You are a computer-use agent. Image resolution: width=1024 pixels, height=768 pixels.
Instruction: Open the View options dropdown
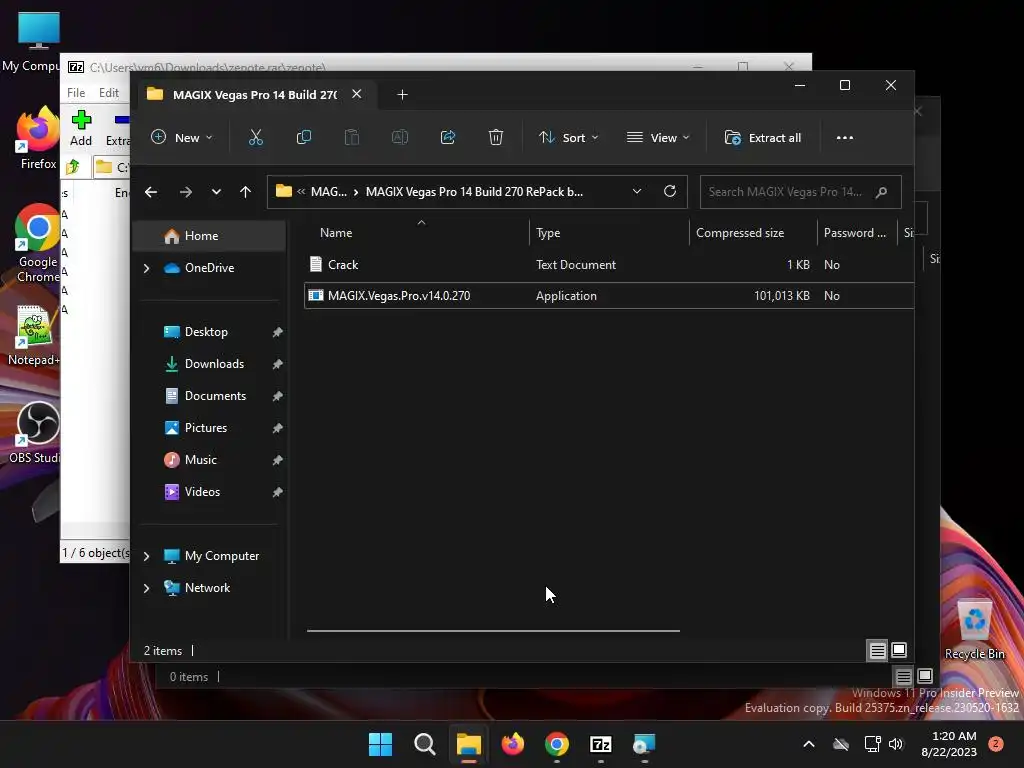click(x=658, y=138)
